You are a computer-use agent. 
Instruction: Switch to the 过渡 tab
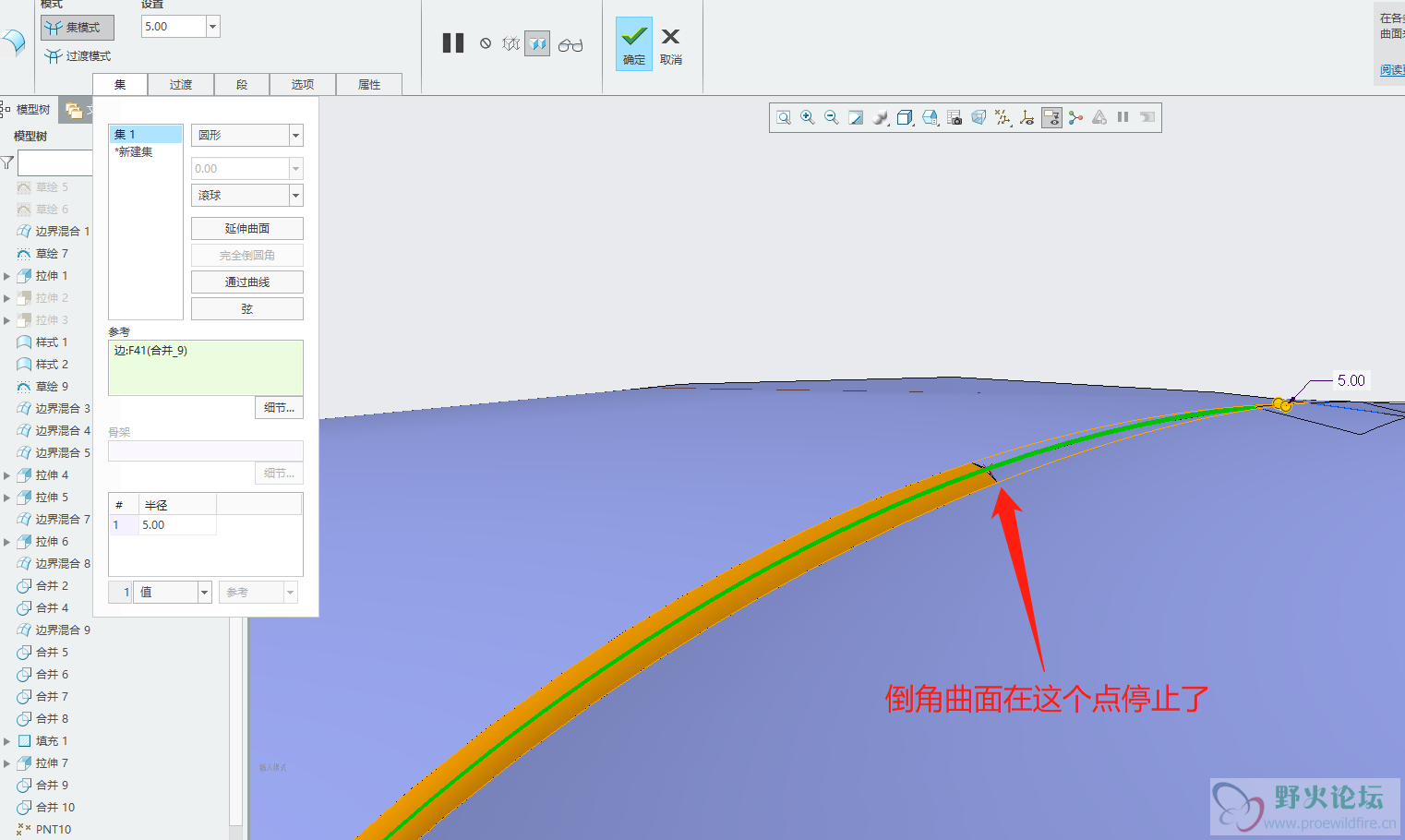point(181,84)
